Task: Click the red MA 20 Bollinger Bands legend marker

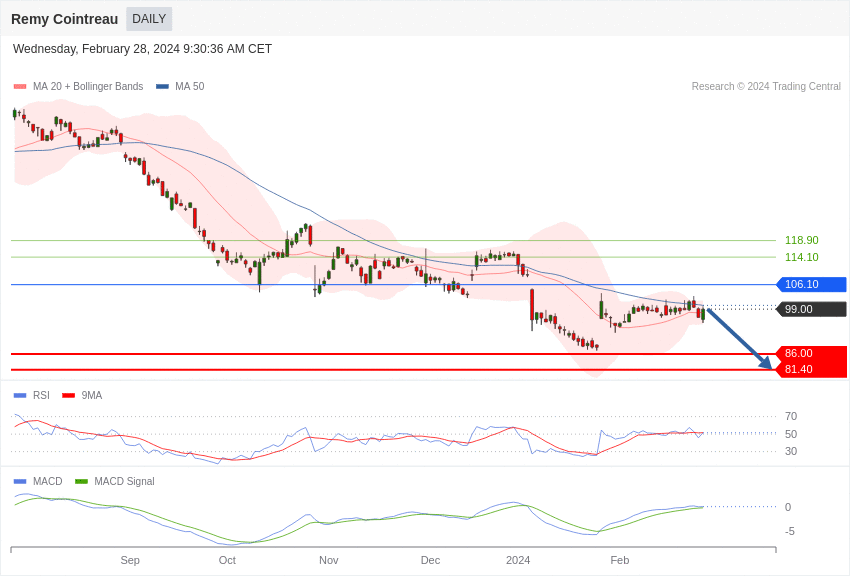Action: [x=20, y=87]
